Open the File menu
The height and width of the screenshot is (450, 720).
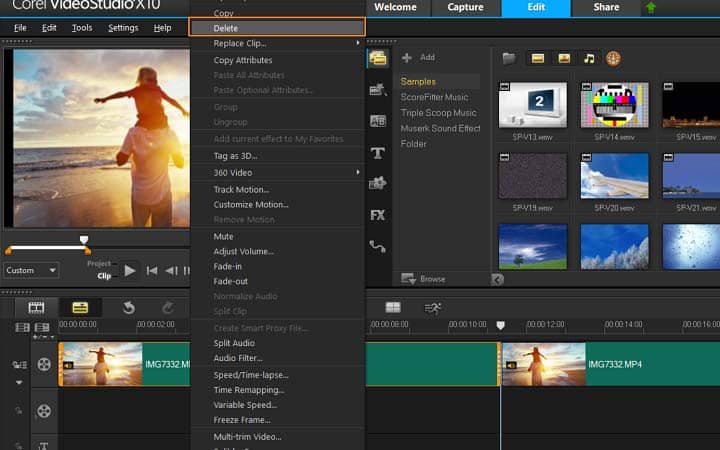(x=20, y=28)
